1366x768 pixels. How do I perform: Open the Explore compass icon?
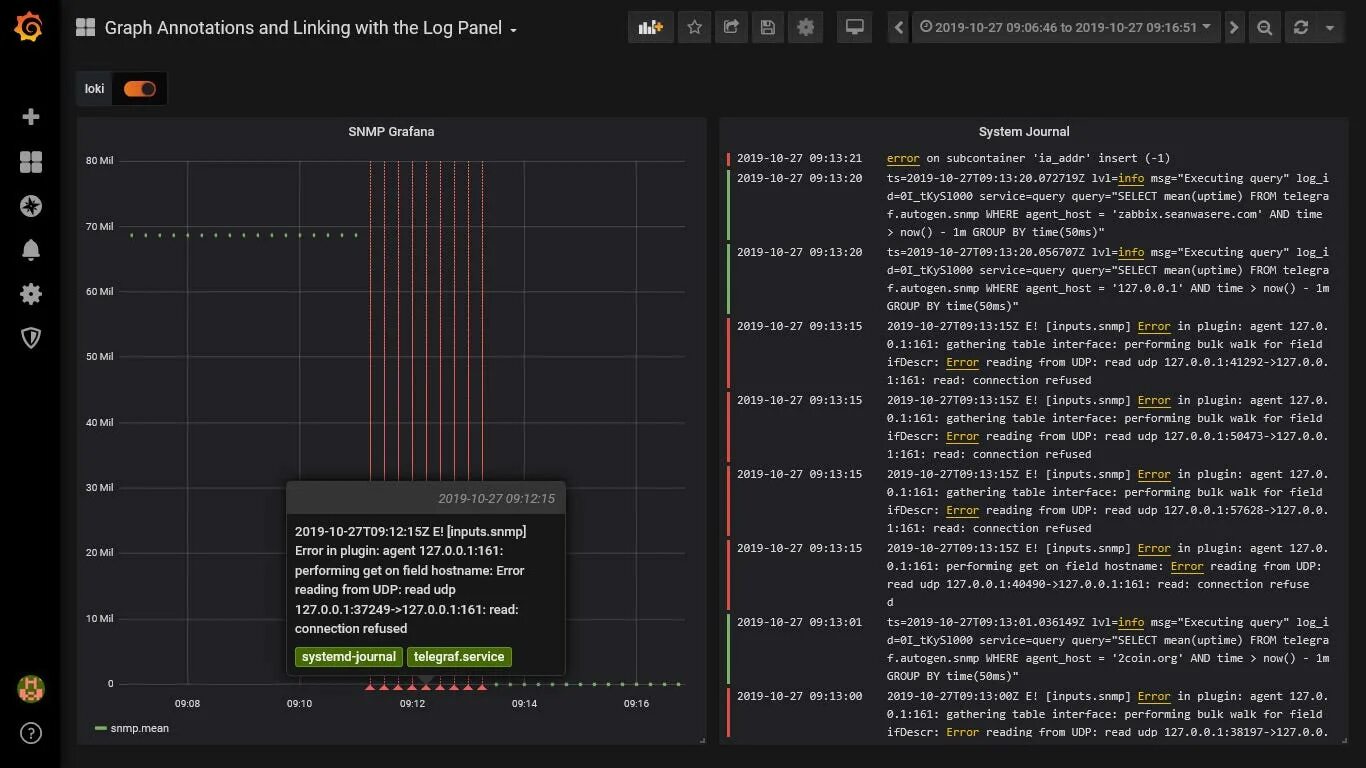tap(31, 206)
